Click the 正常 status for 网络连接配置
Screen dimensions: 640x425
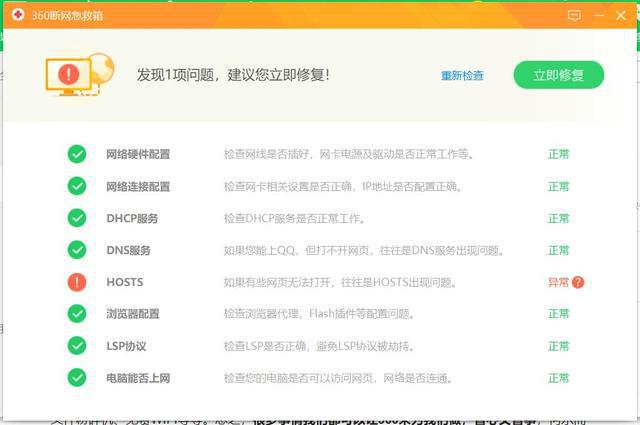point(558,187)
